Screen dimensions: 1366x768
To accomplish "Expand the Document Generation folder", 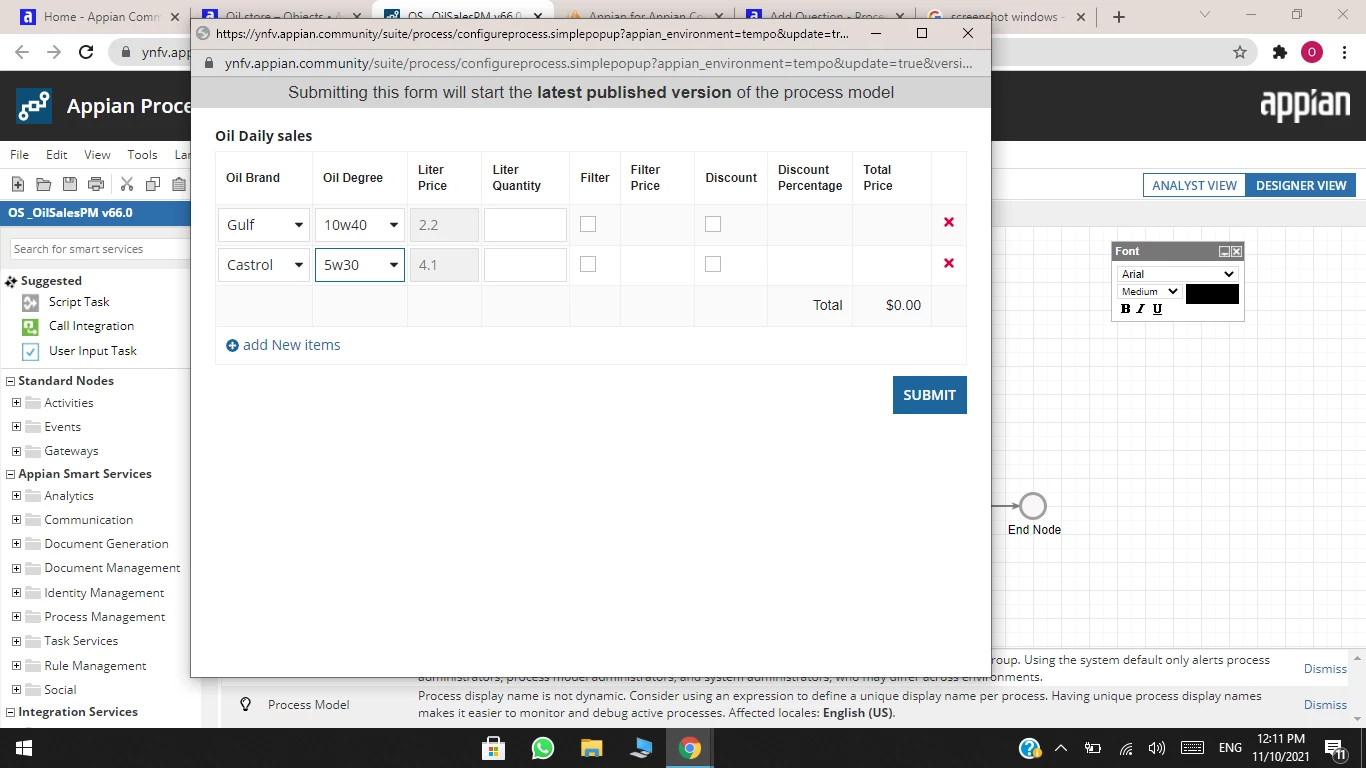I will click(x=16, y=544).
